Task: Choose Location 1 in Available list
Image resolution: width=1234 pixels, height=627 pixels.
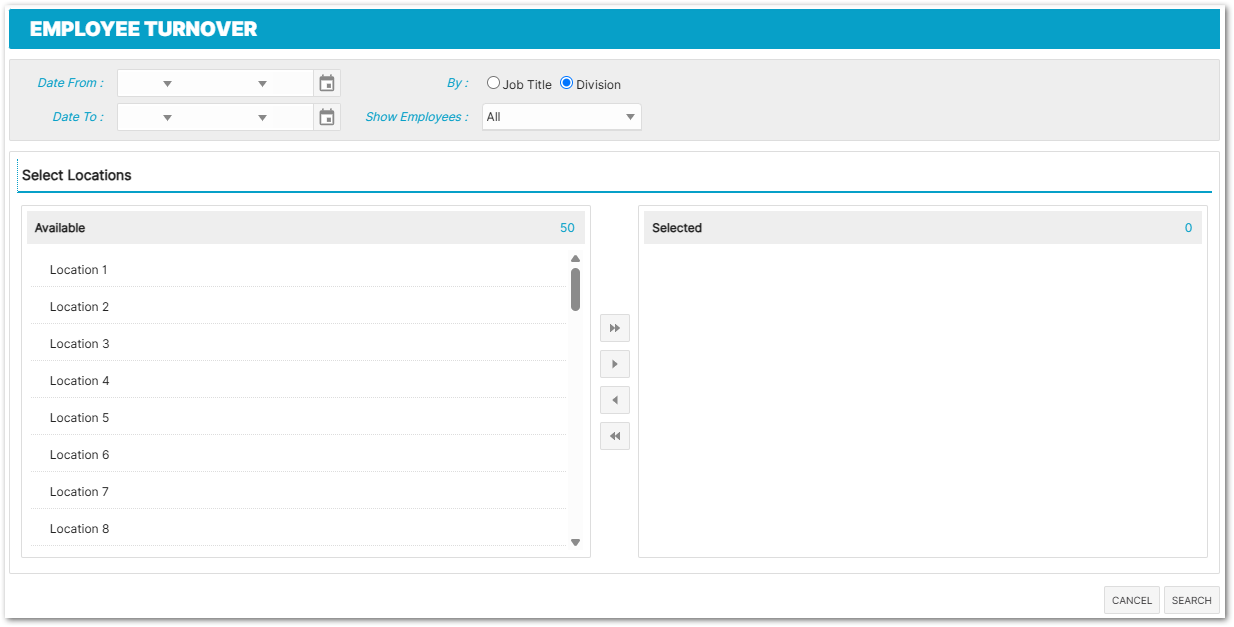Action: click(x=79, y=270)
